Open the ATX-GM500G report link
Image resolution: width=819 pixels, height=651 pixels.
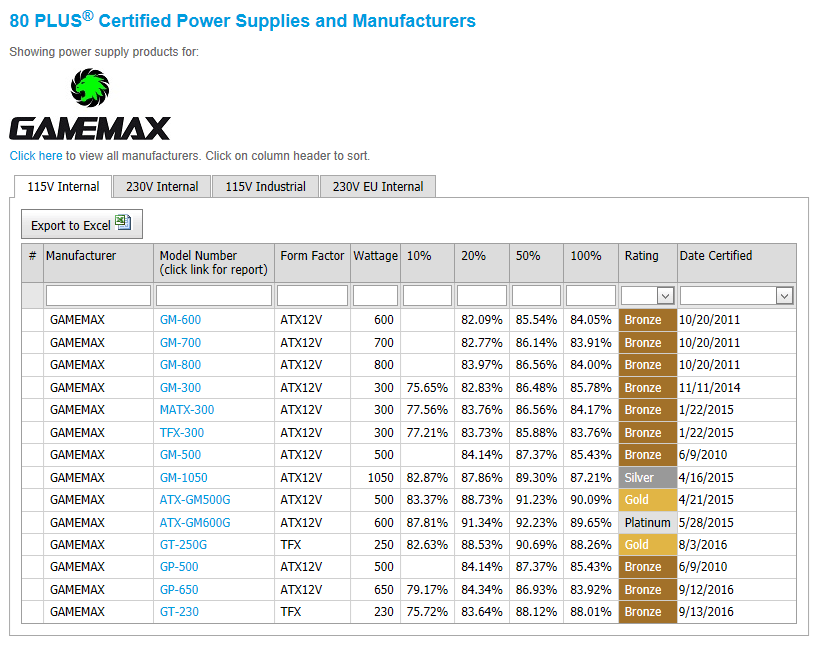coord(195,499)
